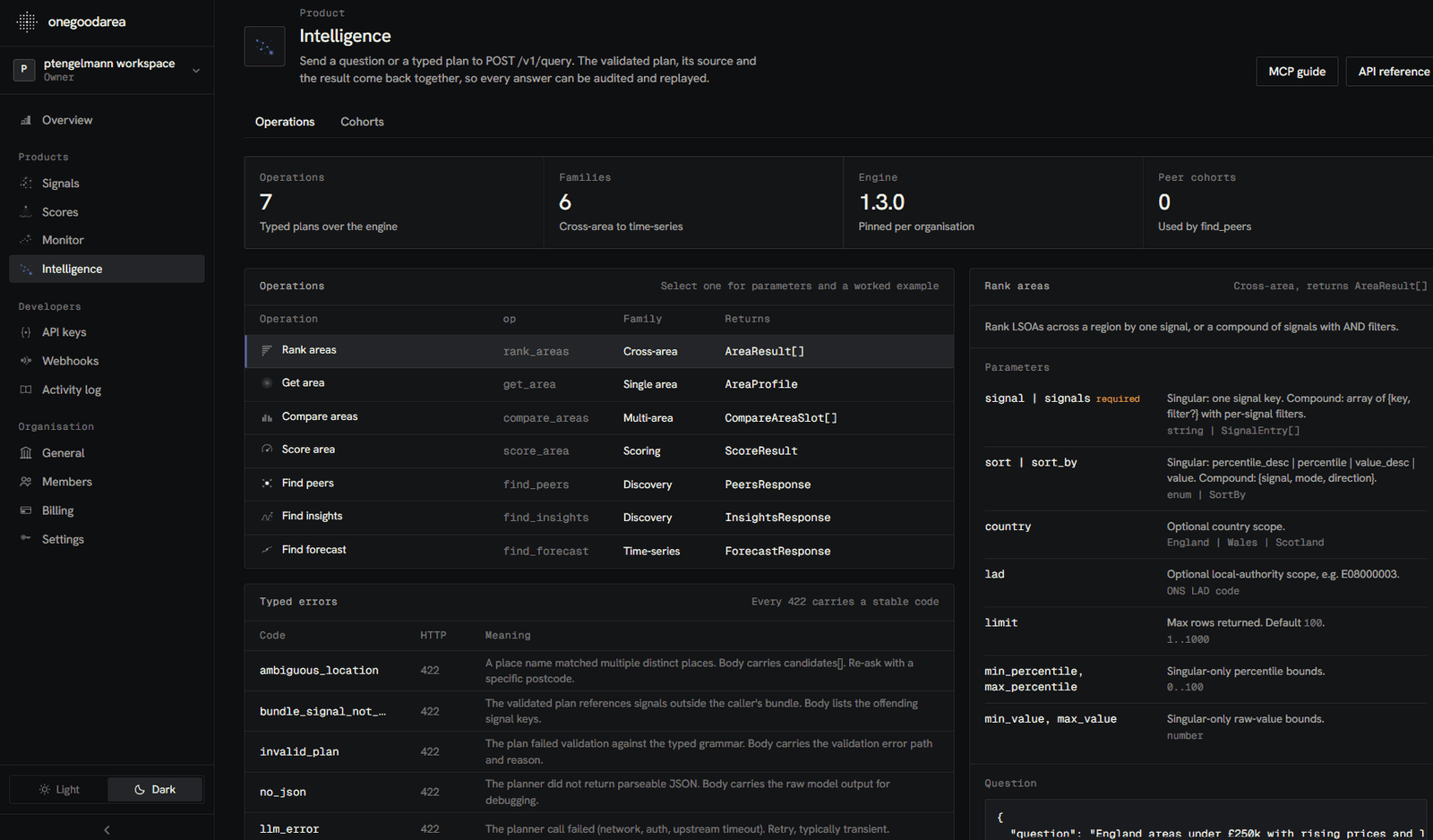1433x840 pixels.
Task: Select the Get area operation
Action: 599,384
